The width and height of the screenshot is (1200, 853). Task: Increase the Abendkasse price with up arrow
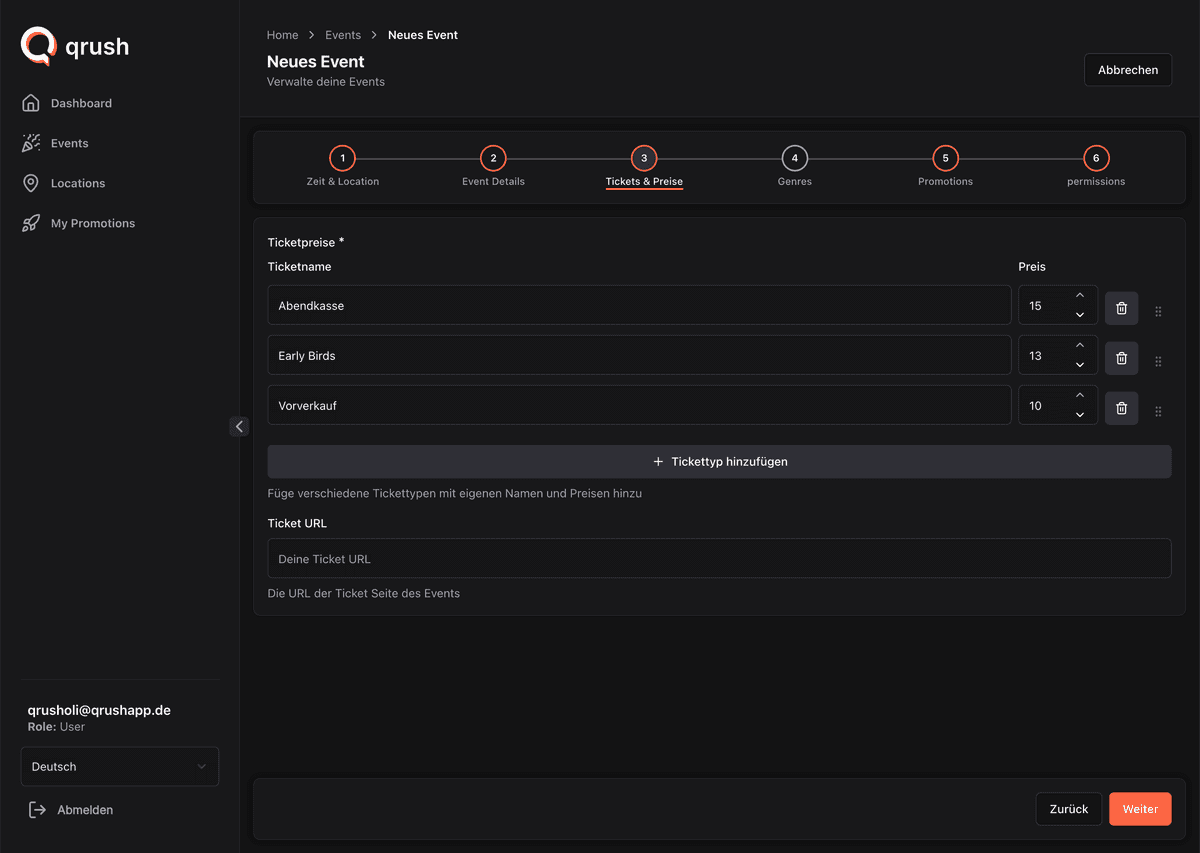coord(1080,296)
